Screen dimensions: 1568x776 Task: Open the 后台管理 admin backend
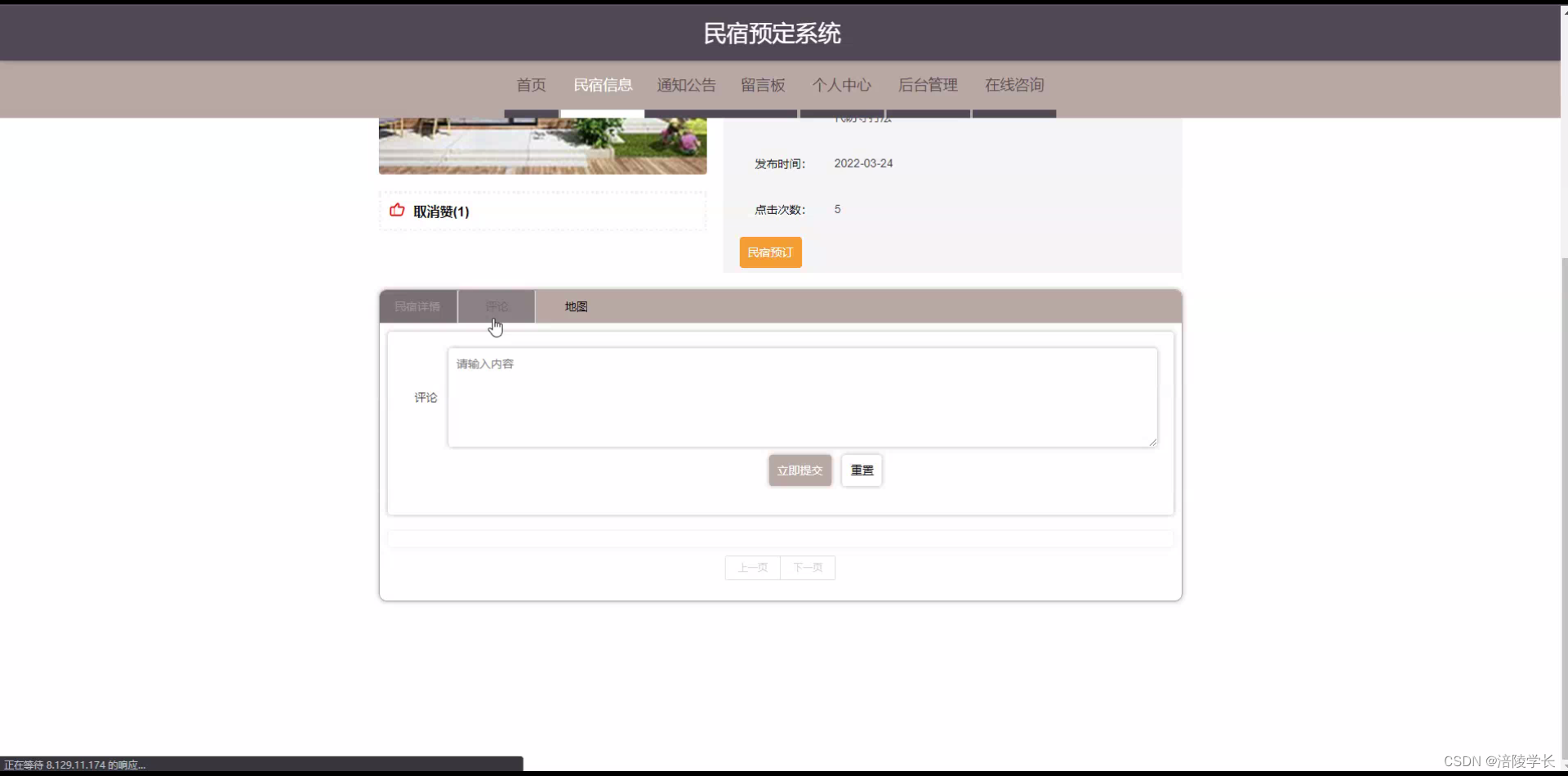coord(928,85)
